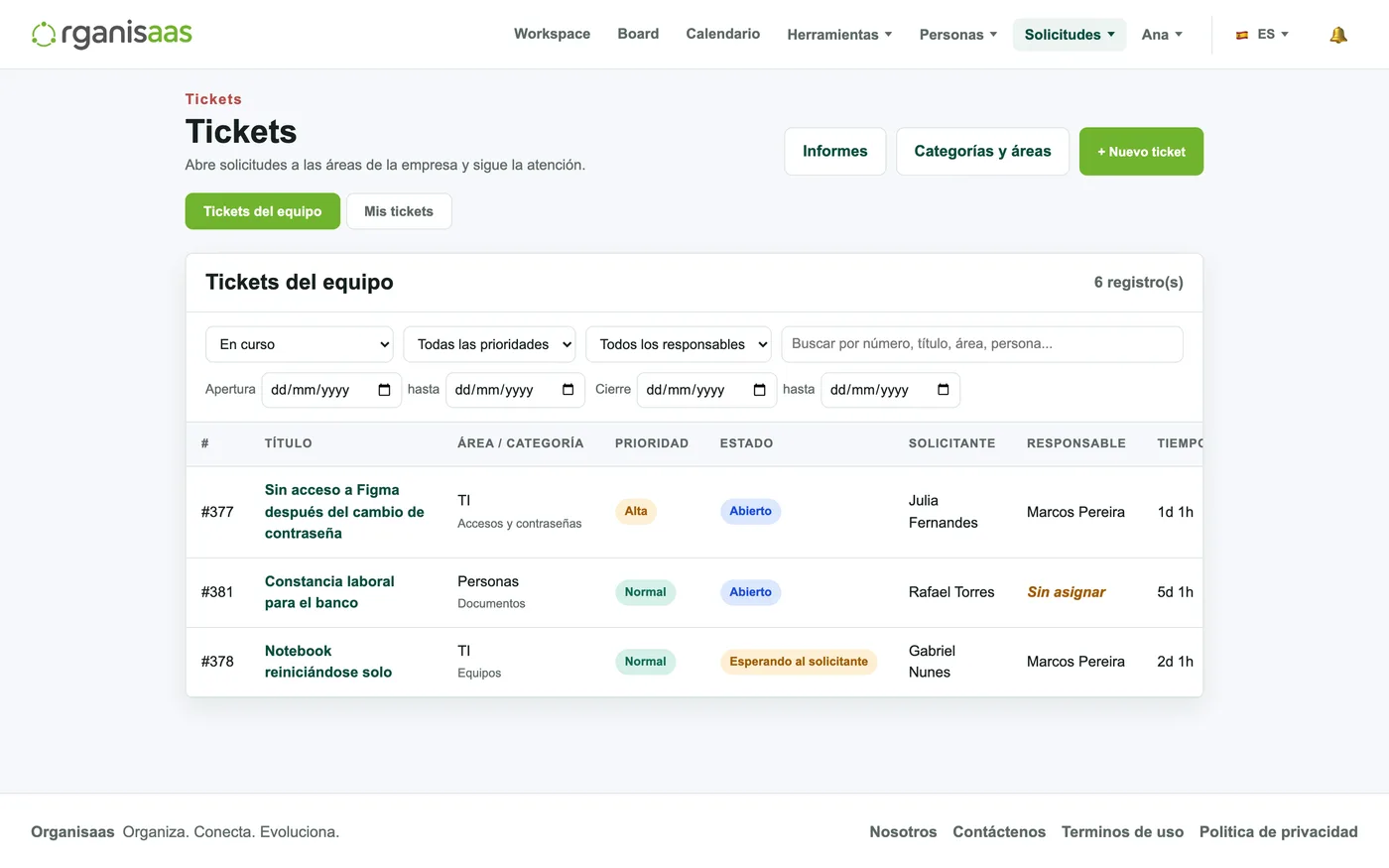Open calendar picker for Cierre start date

coord(759,390)
